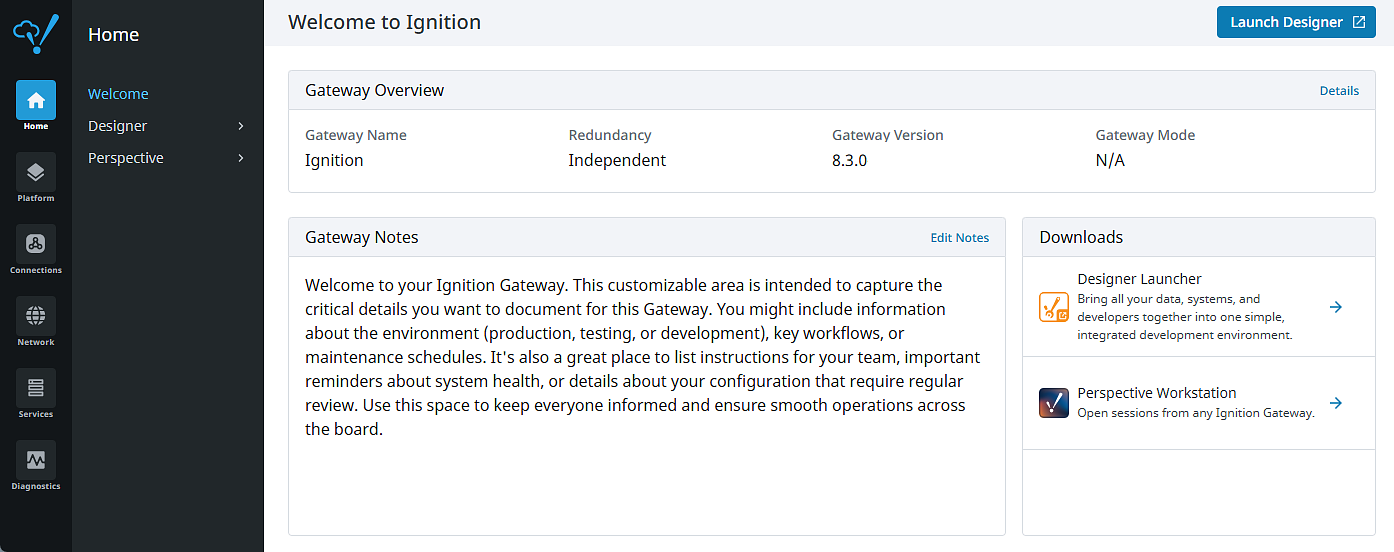
Task: Click the Ignition logo icon
Action: pos(36,34)
